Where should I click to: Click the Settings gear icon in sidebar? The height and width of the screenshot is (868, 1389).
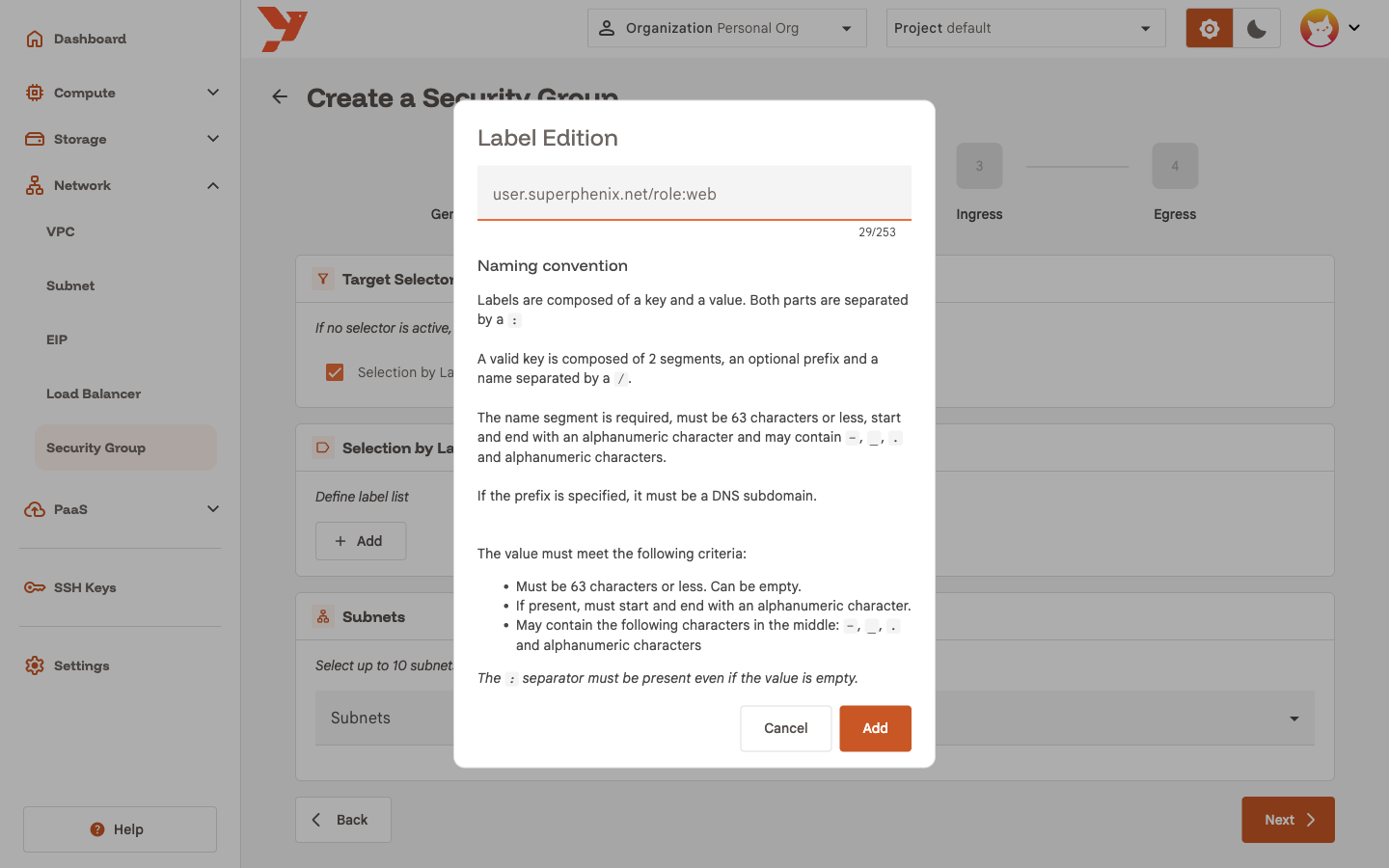pos(35,665)
